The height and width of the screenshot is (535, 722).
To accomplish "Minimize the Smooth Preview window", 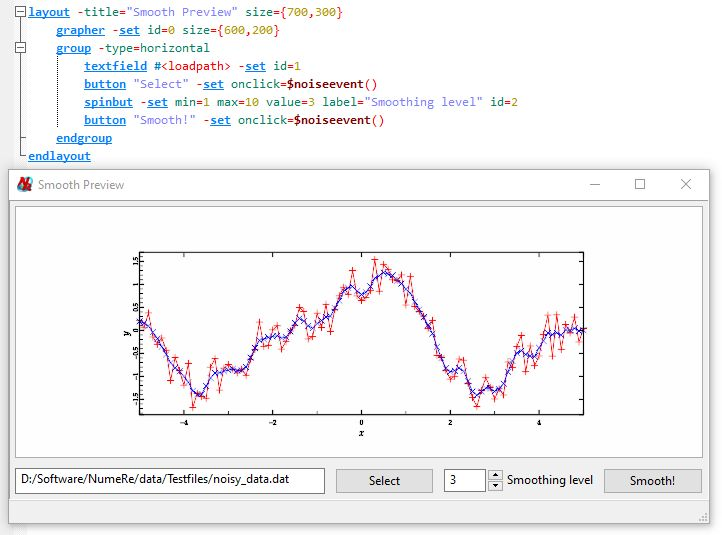I will tap(595, 184).
